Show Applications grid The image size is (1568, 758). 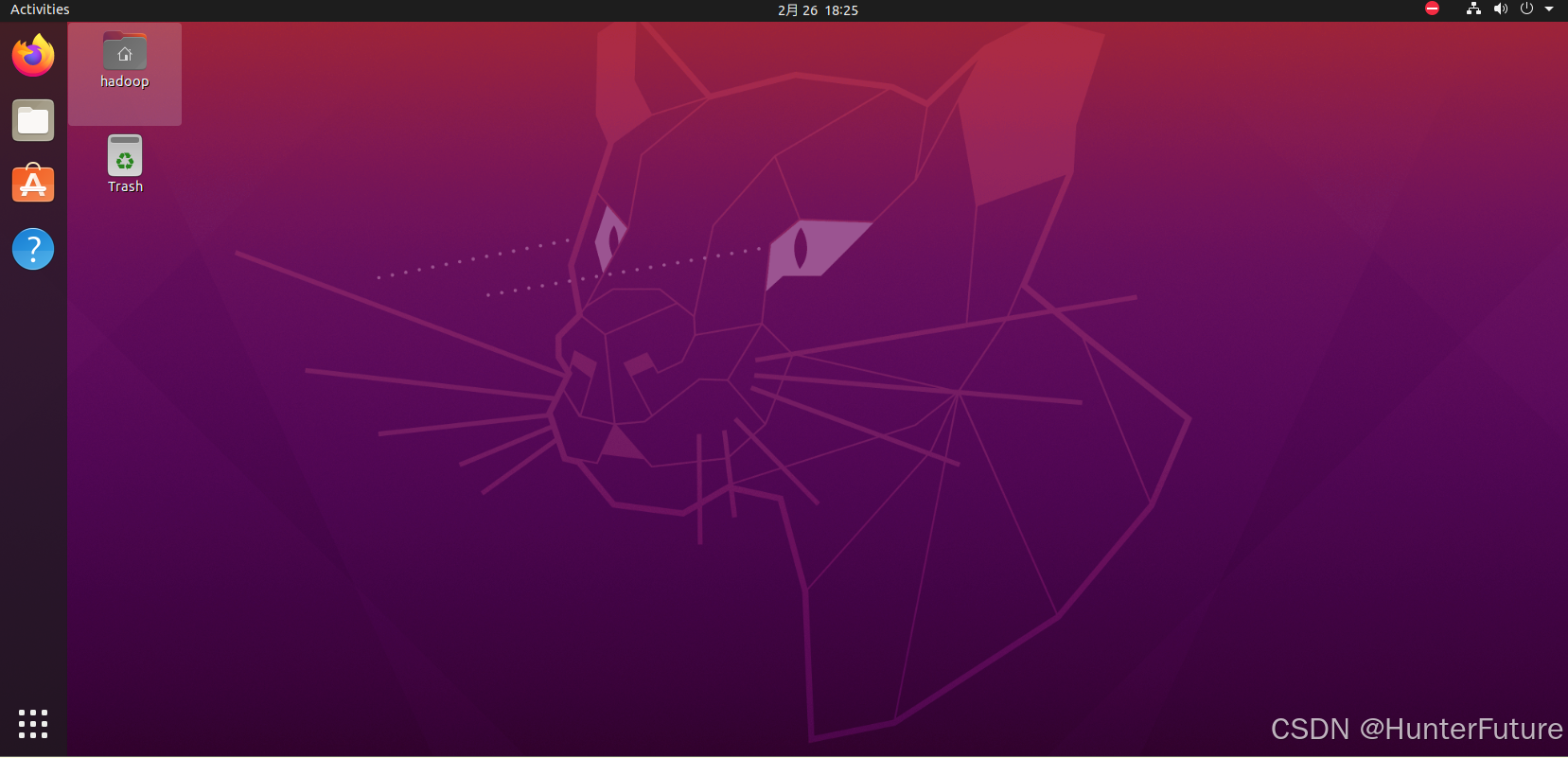(x=33, y=724)
